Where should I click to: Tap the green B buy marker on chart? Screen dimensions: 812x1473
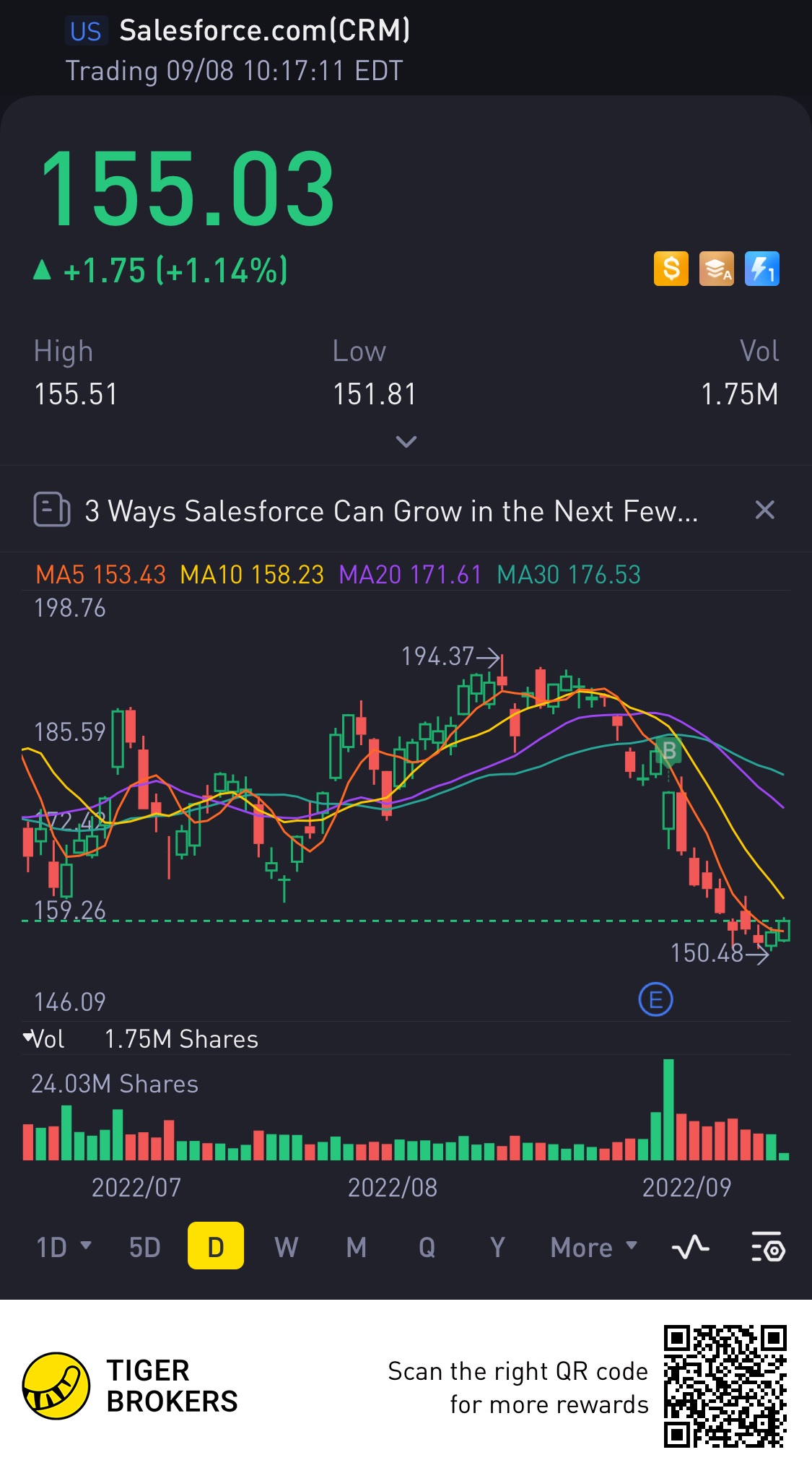coord(669,751)
